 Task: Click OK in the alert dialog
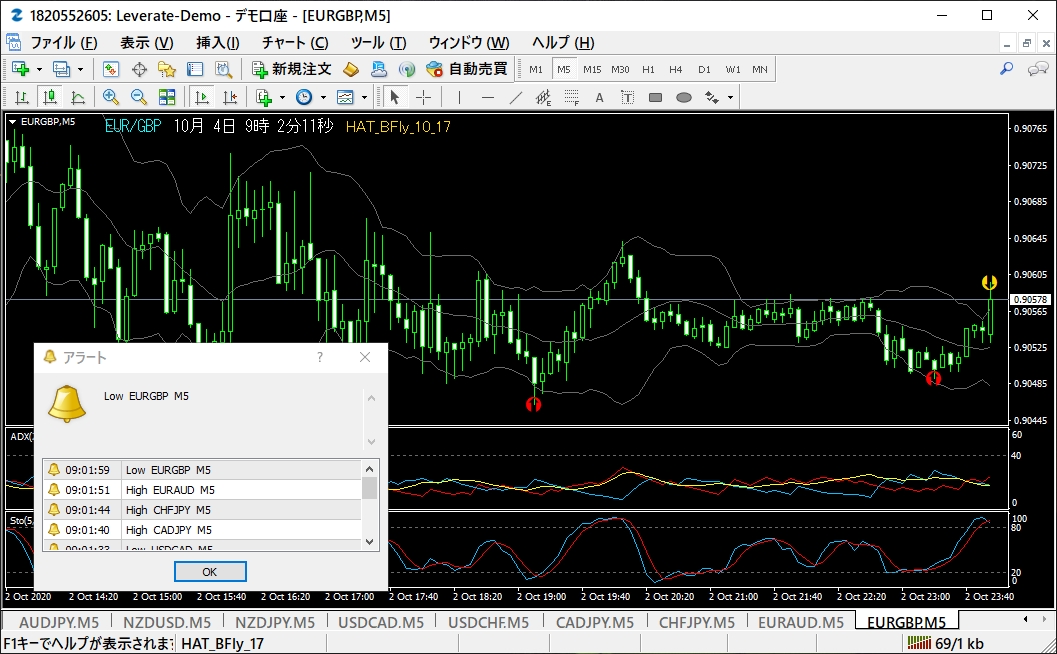tap(210, 572)
